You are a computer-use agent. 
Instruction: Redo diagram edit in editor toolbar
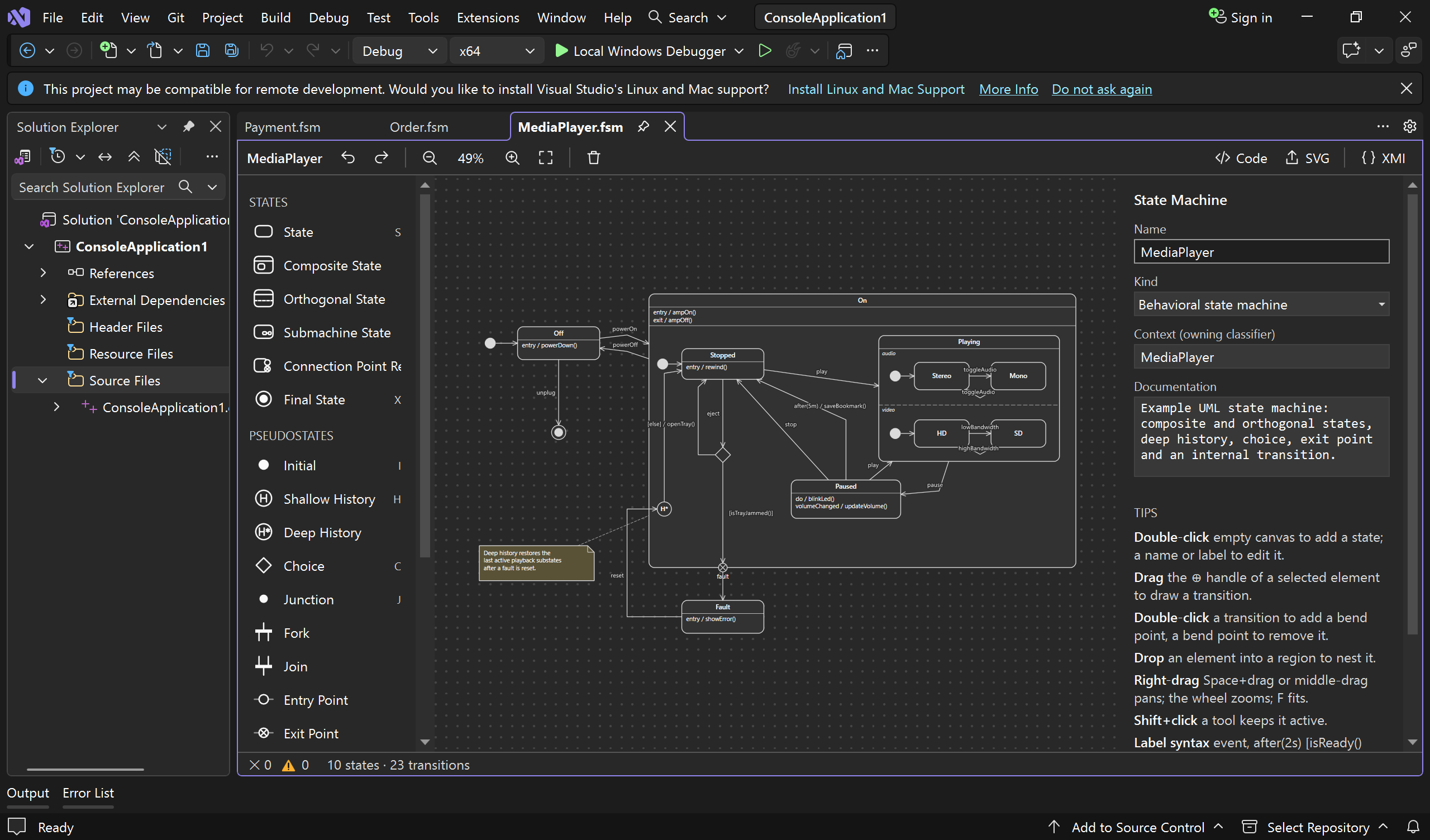pyautogui.click(x=382, y=158)
